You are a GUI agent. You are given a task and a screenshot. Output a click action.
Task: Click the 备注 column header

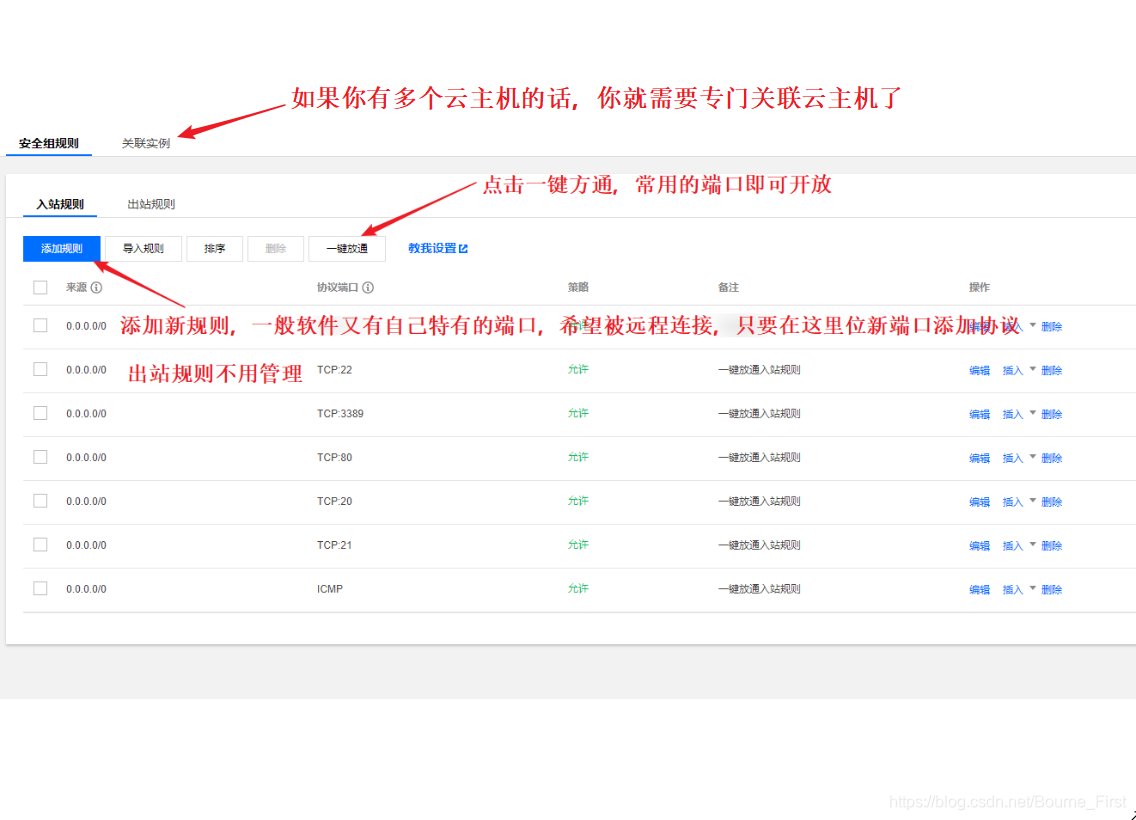(728, 288)
